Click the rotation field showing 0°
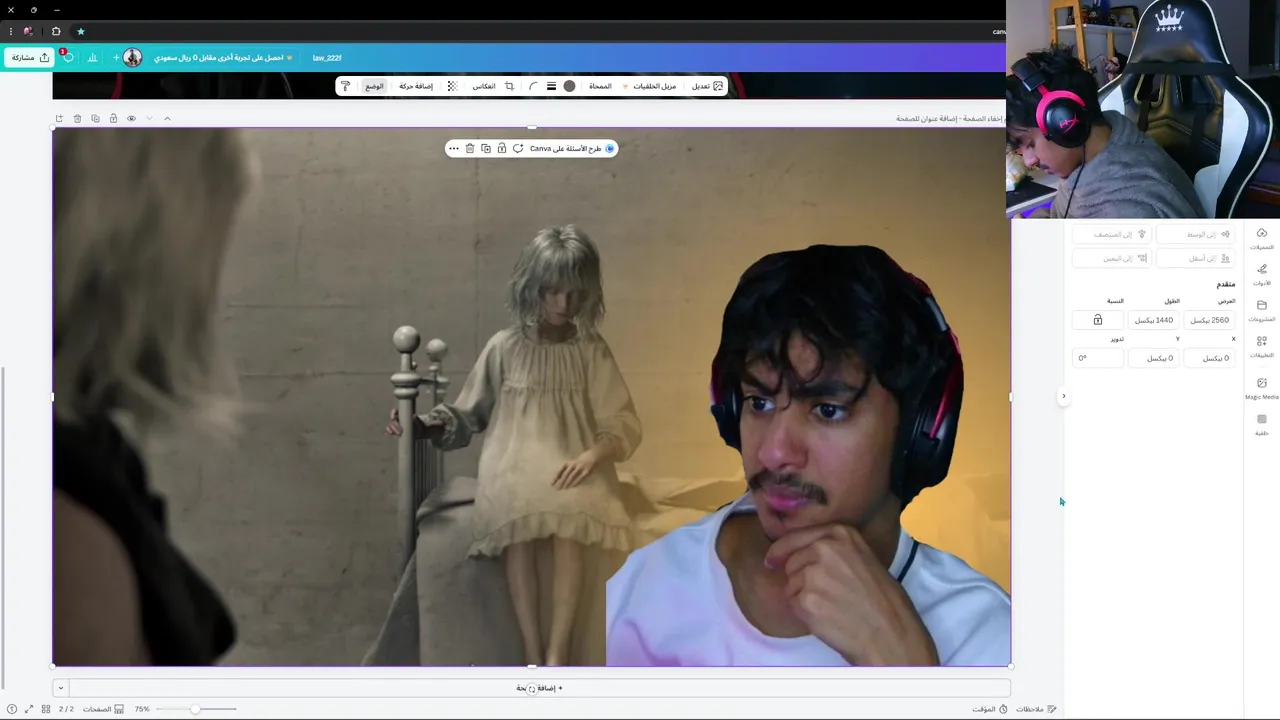Image resolution: width=1280 pixels, height=720 pixels. click(1097, 358)
